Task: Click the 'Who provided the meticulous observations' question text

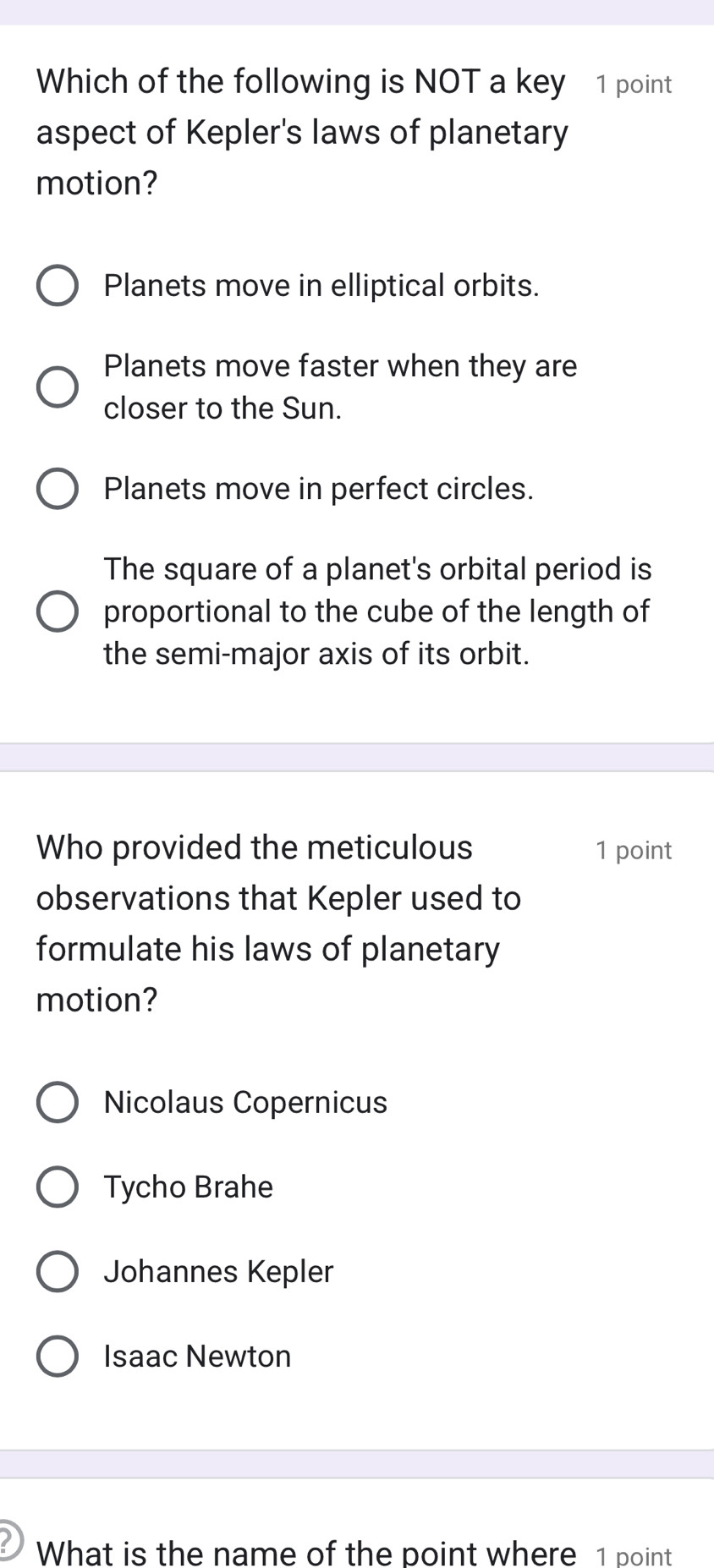Action: [279, 923]
